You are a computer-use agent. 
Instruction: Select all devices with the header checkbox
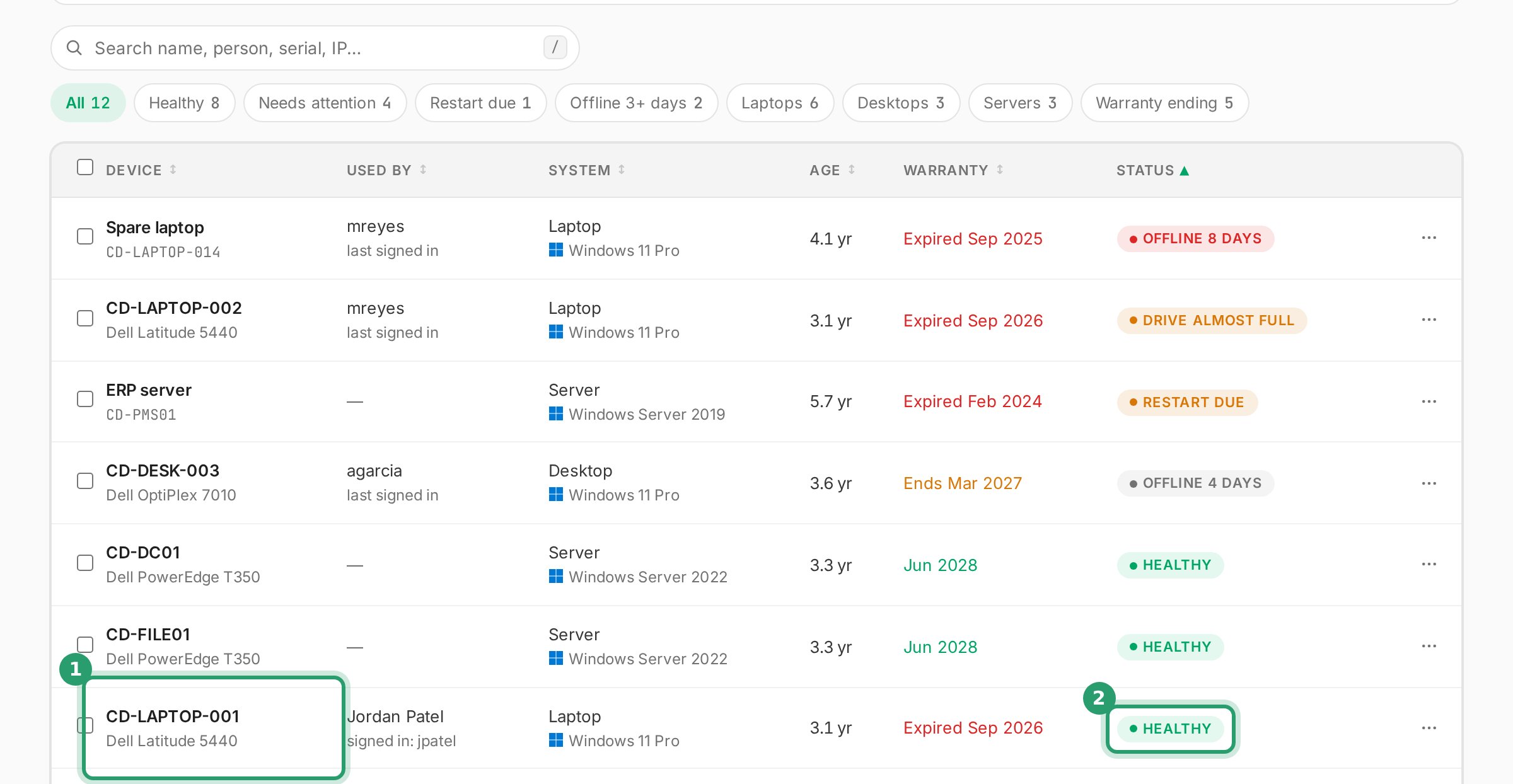tap(85, 167)
